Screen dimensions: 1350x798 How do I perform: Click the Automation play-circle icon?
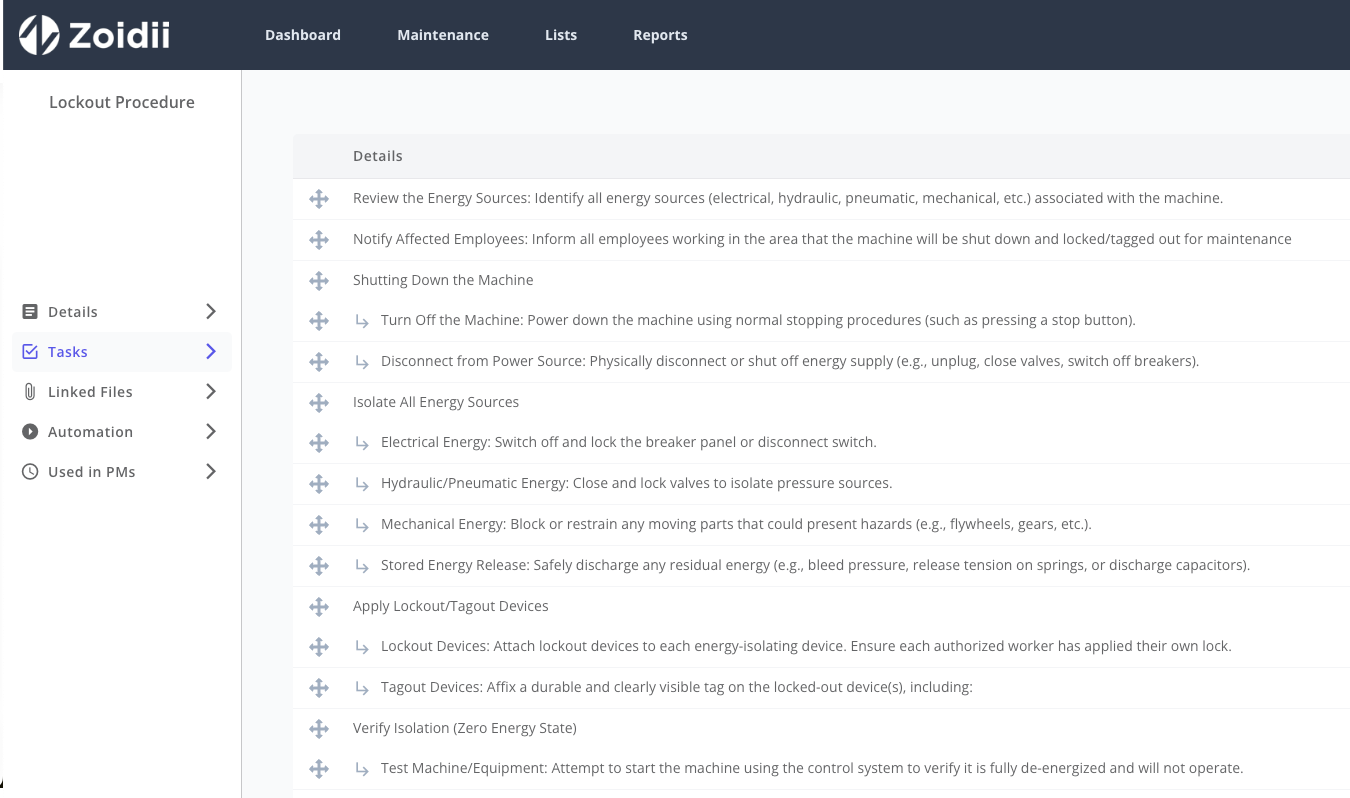coord(30,432)
